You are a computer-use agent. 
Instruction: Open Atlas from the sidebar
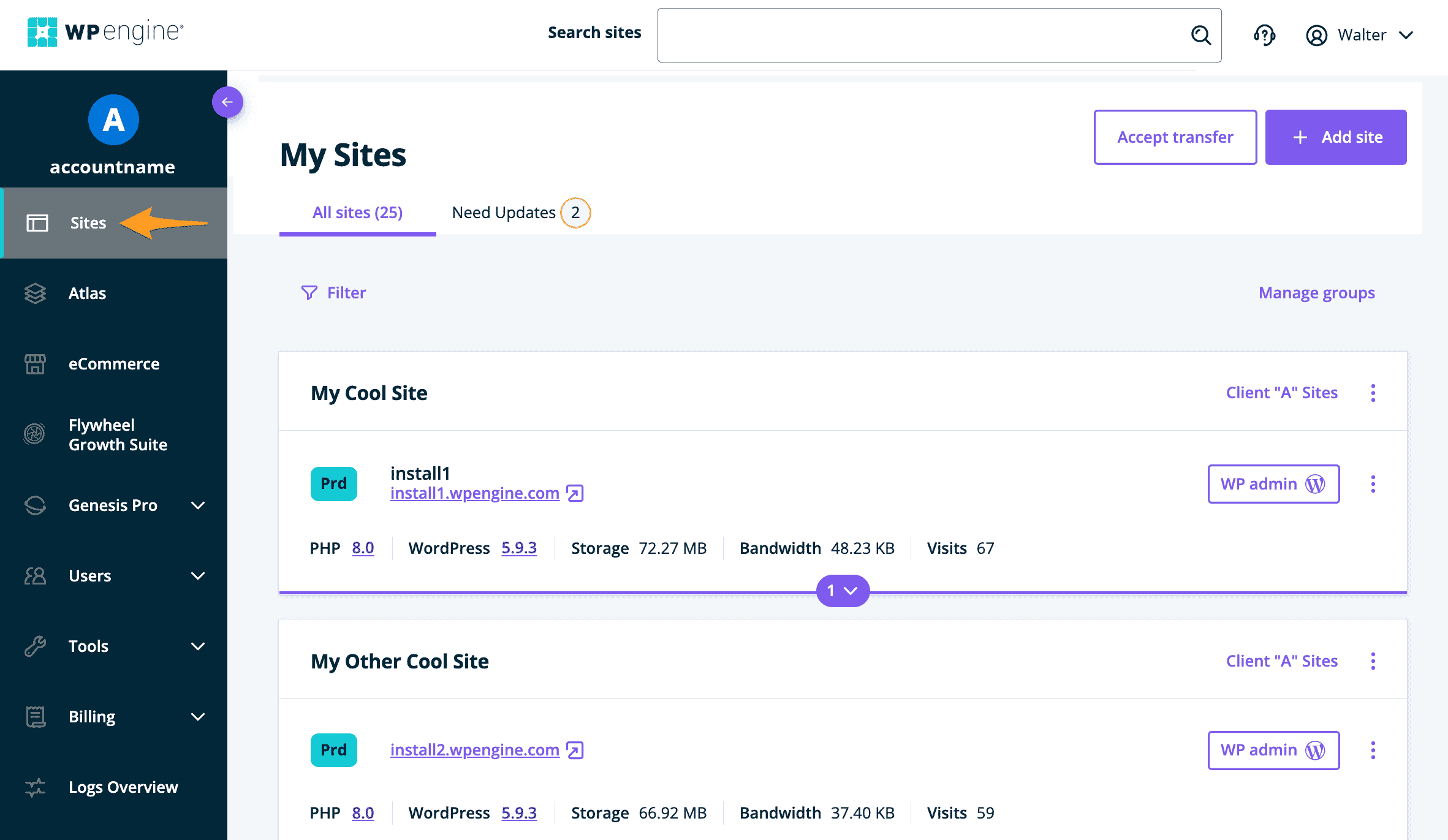click(x=87, y=293)
